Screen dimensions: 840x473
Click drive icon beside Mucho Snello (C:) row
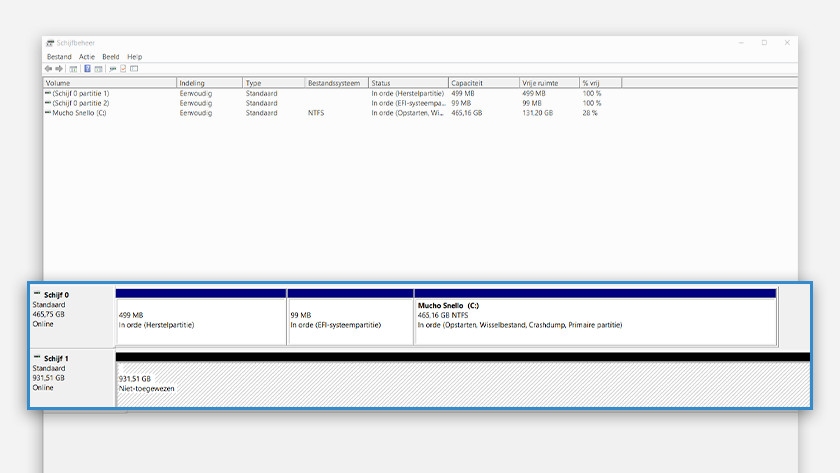[x=48, y=113]
